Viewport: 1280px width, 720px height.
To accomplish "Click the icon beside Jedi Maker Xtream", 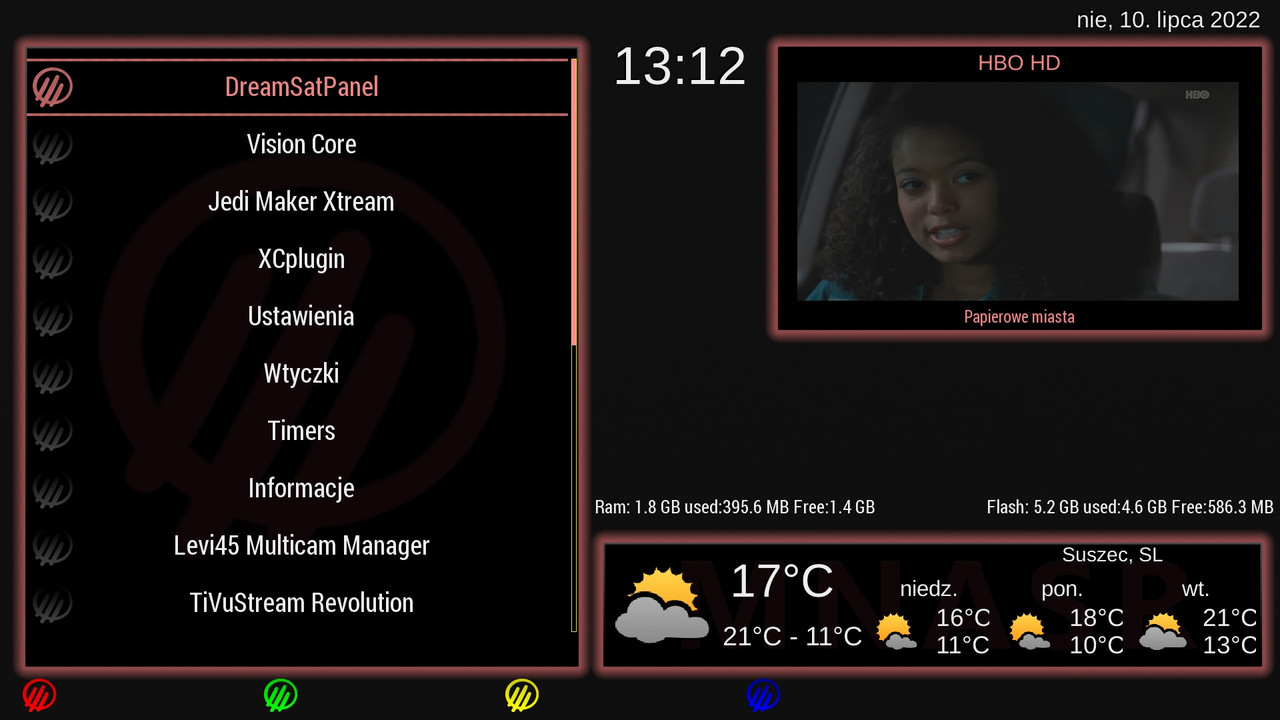I will click(x=52, y=202).
